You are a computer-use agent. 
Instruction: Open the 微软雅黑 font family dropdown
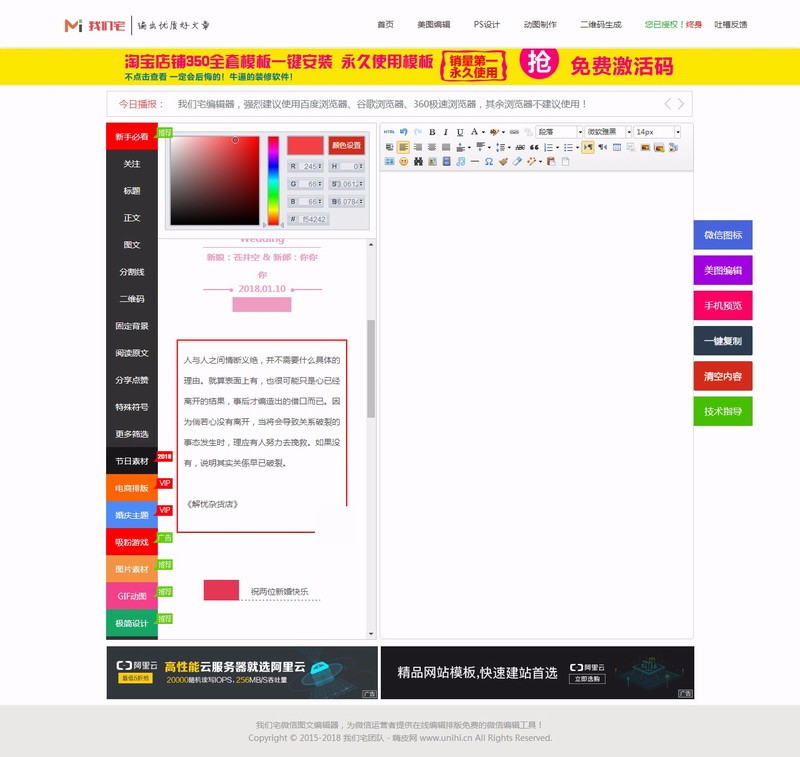point(606,131)
